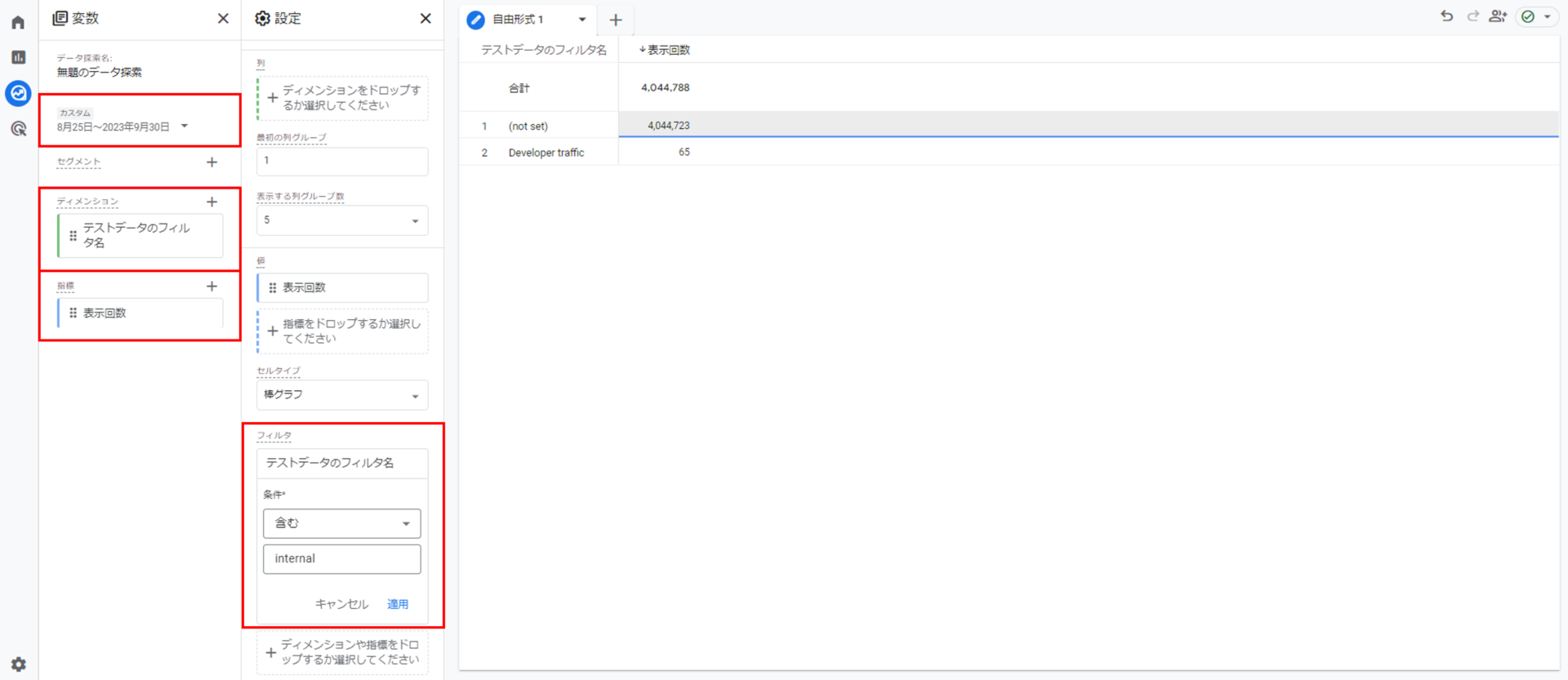Close the 変数 panel

pos(223,18)
